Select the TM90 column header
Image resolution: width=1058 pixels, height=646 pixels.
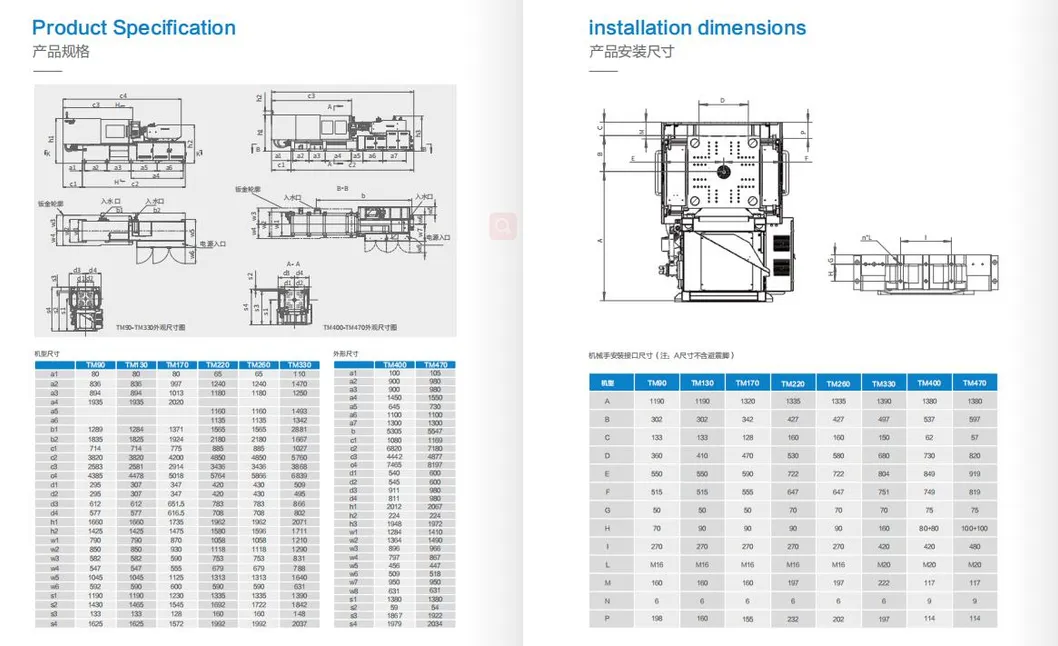95,365
